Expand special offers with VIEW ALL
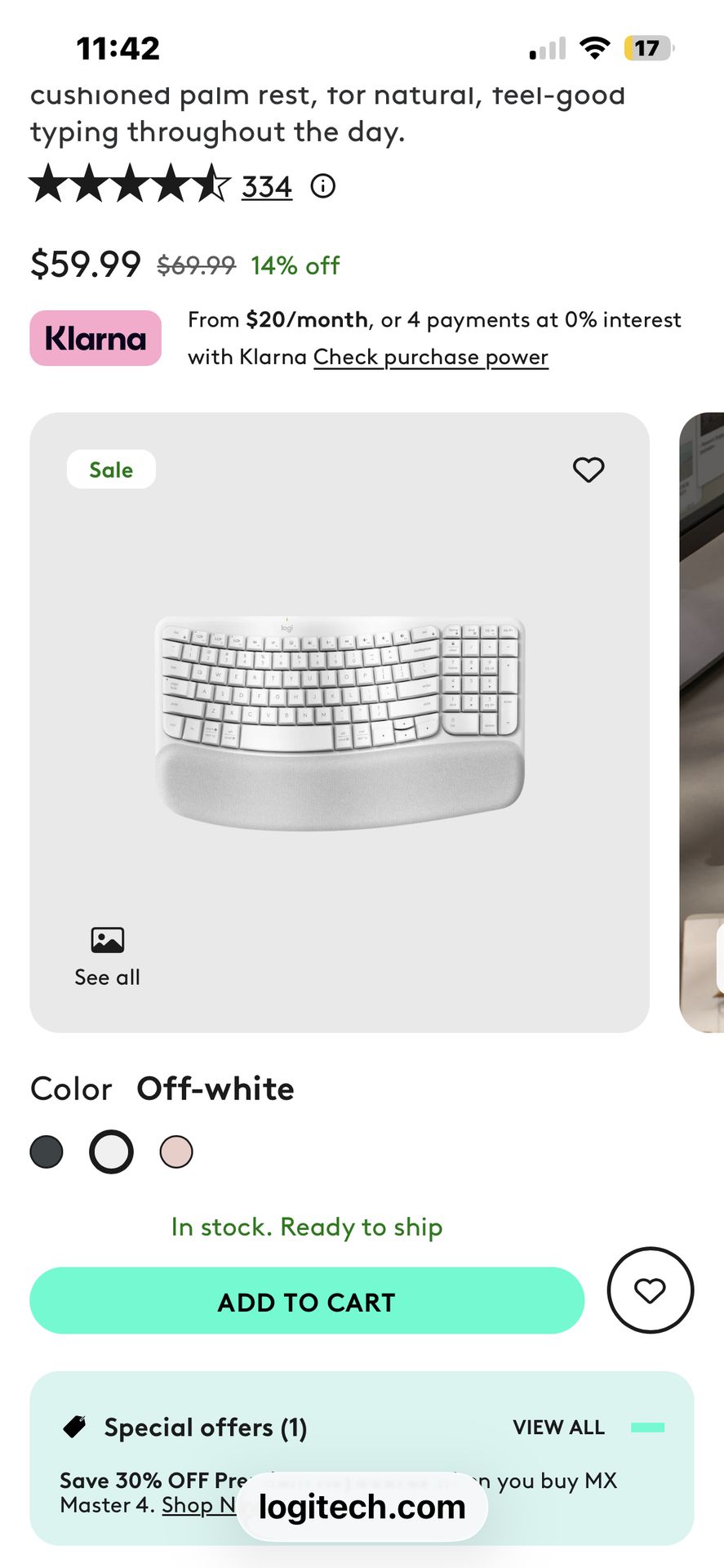The height and width of the screenshot is (1568, 724). point(558,1428)
